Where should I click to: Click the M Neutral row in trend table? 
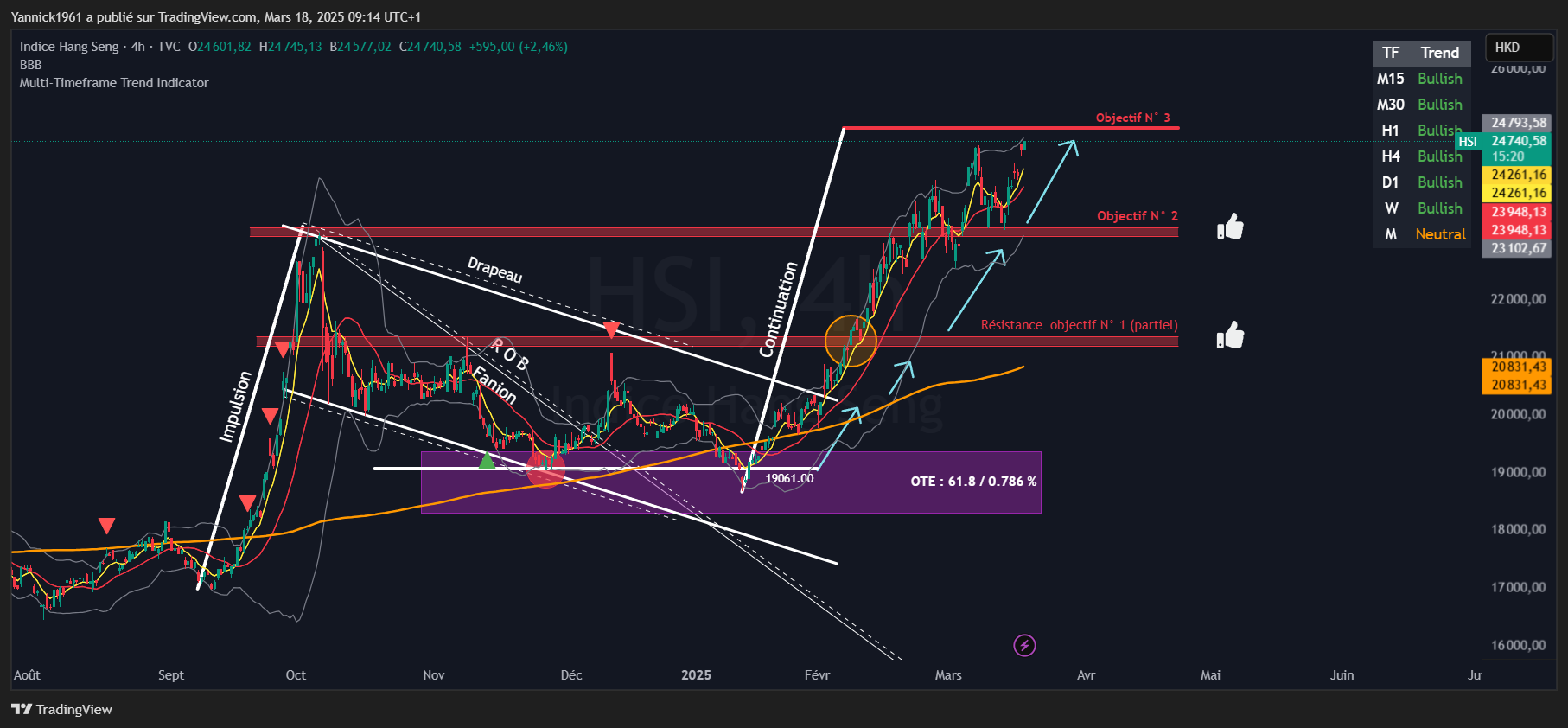pos(1420,234)
